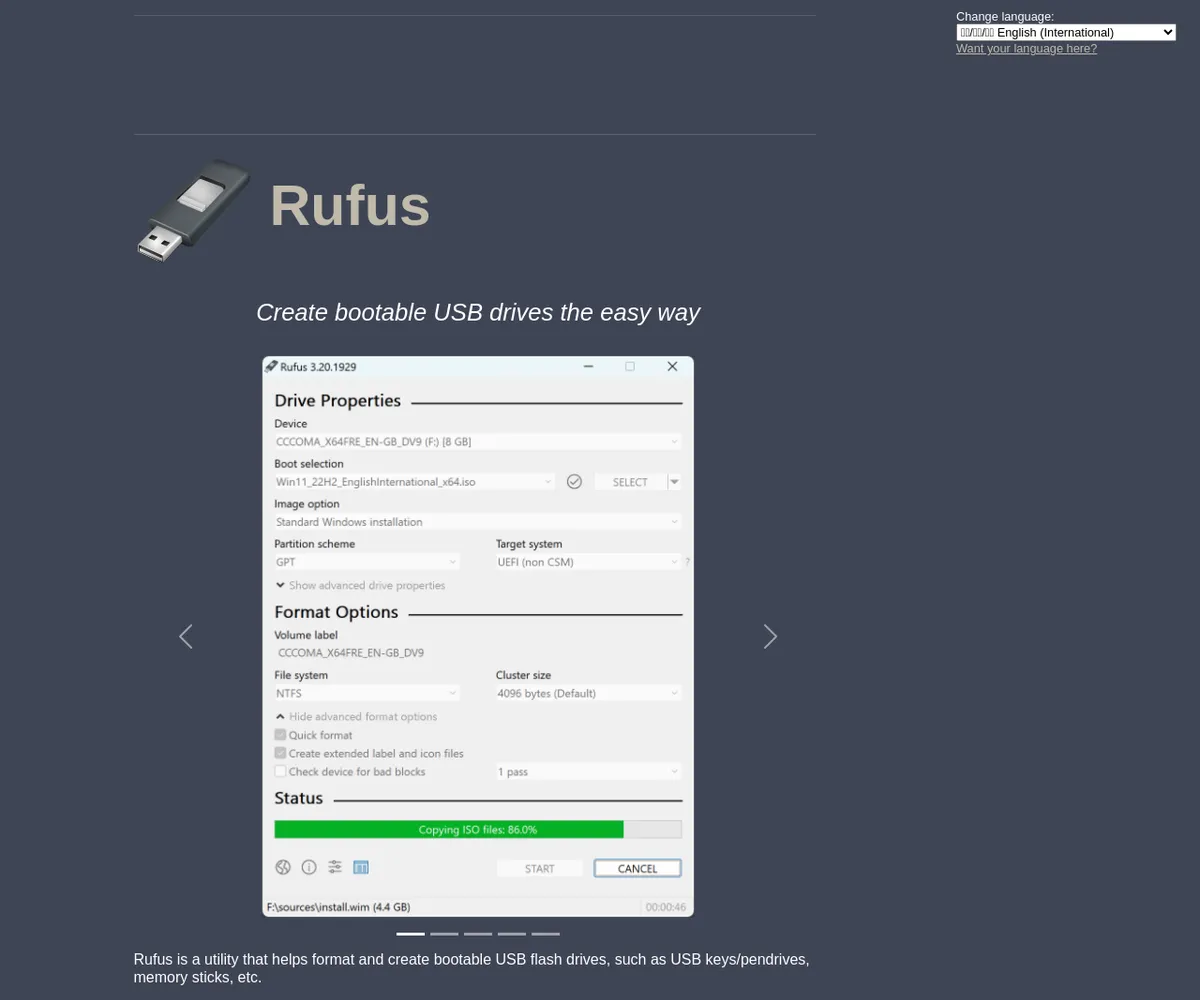The image size is (1200, 1000).
Task: Advance to the next carousel slide arrow
Action: (770, 636)
